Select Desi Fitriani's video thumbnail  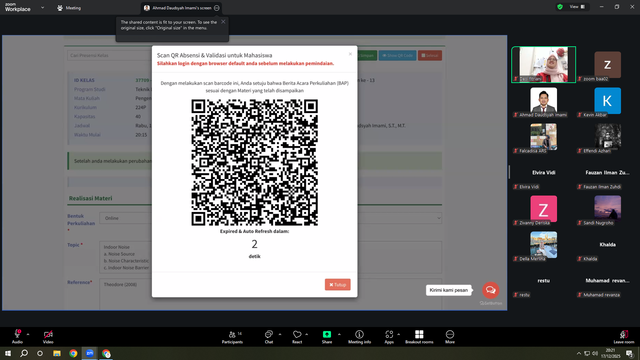pyautogui.click(x=543, y=64)
